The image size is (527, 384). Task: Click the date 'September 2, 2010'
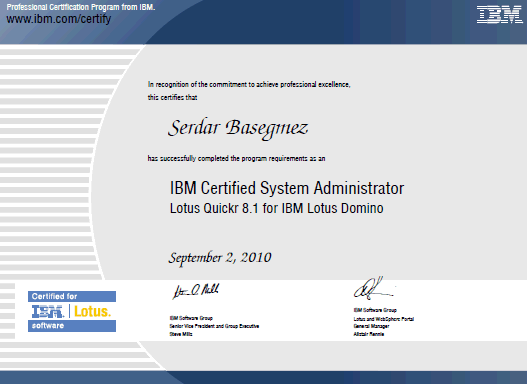point(220,258)
